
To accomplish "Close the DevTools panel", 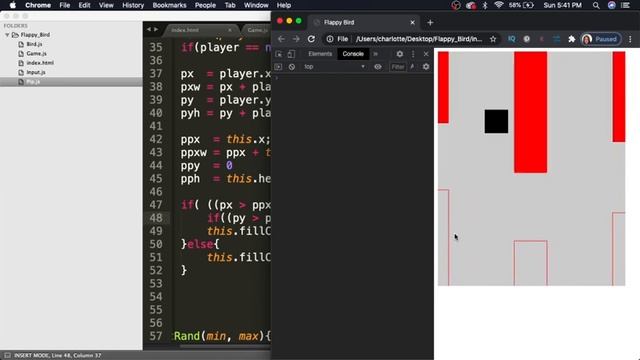I will pos(426,54).
